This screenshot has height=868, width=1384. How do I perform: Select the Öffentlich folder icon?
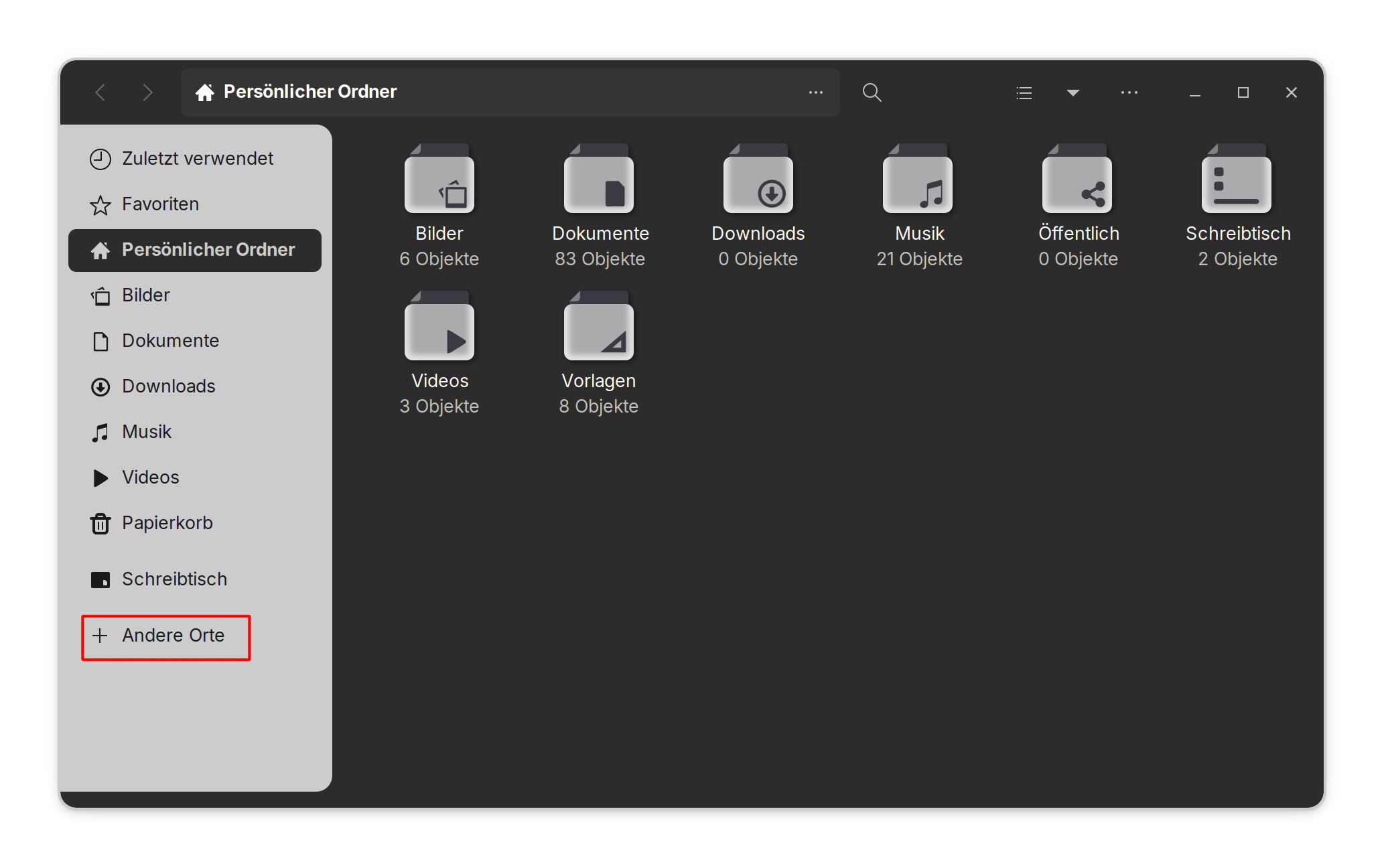tap(1077, 179)
